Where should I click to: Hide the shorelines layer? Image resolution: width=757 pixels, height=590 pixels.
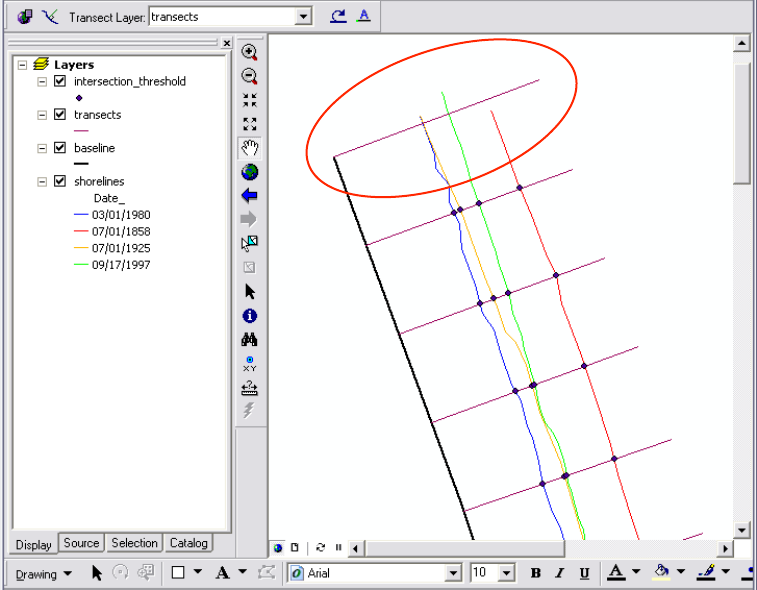60,182
